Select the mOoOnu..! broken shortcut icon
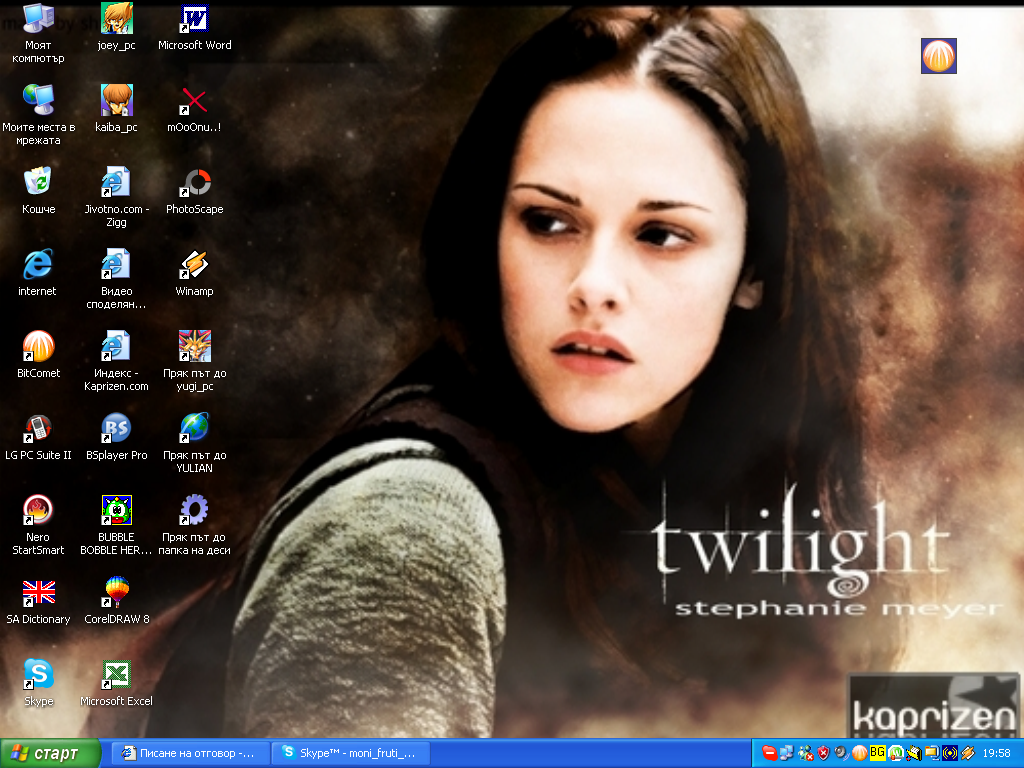Image resolution: width=1024 pixels, height=768 pixels. pos(195,108)
